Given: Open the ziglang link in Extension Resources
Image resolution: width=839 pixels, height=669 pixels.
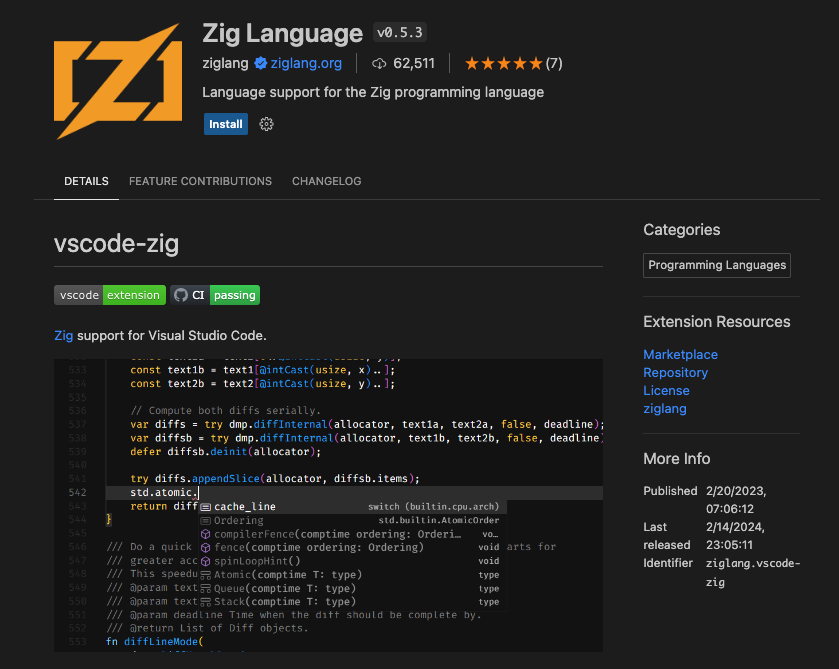Looking at the screenshot, I should [665, 409].
